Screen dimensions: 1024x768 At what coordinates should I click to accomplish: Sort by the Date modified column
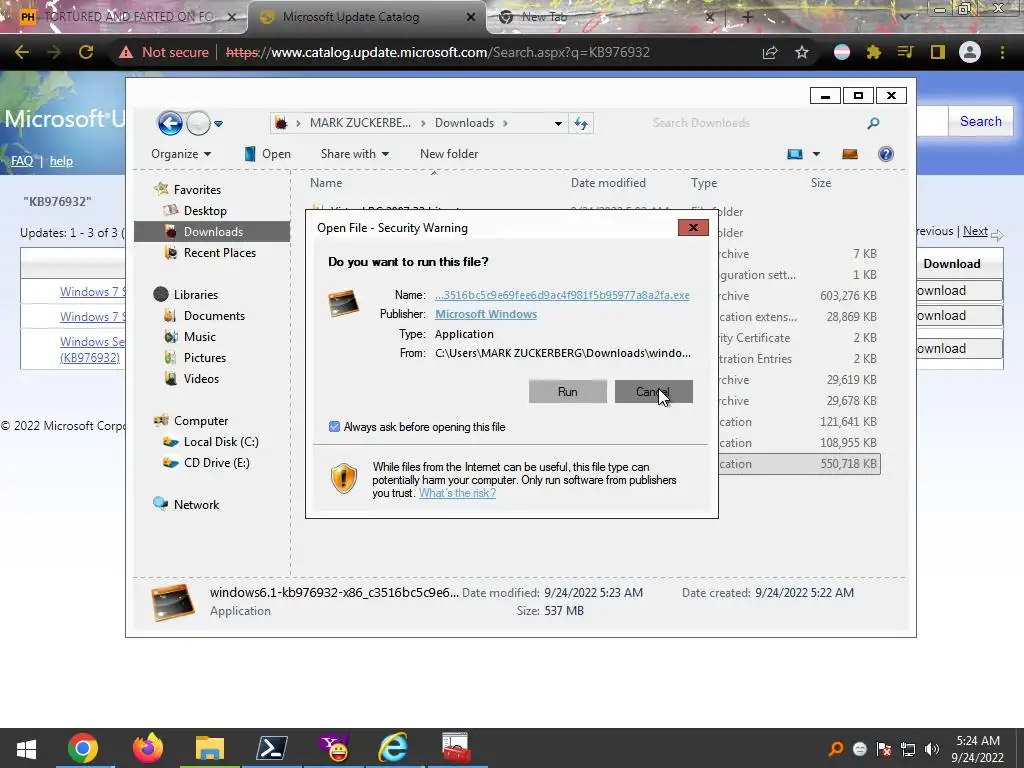click(x=608, y=183)
